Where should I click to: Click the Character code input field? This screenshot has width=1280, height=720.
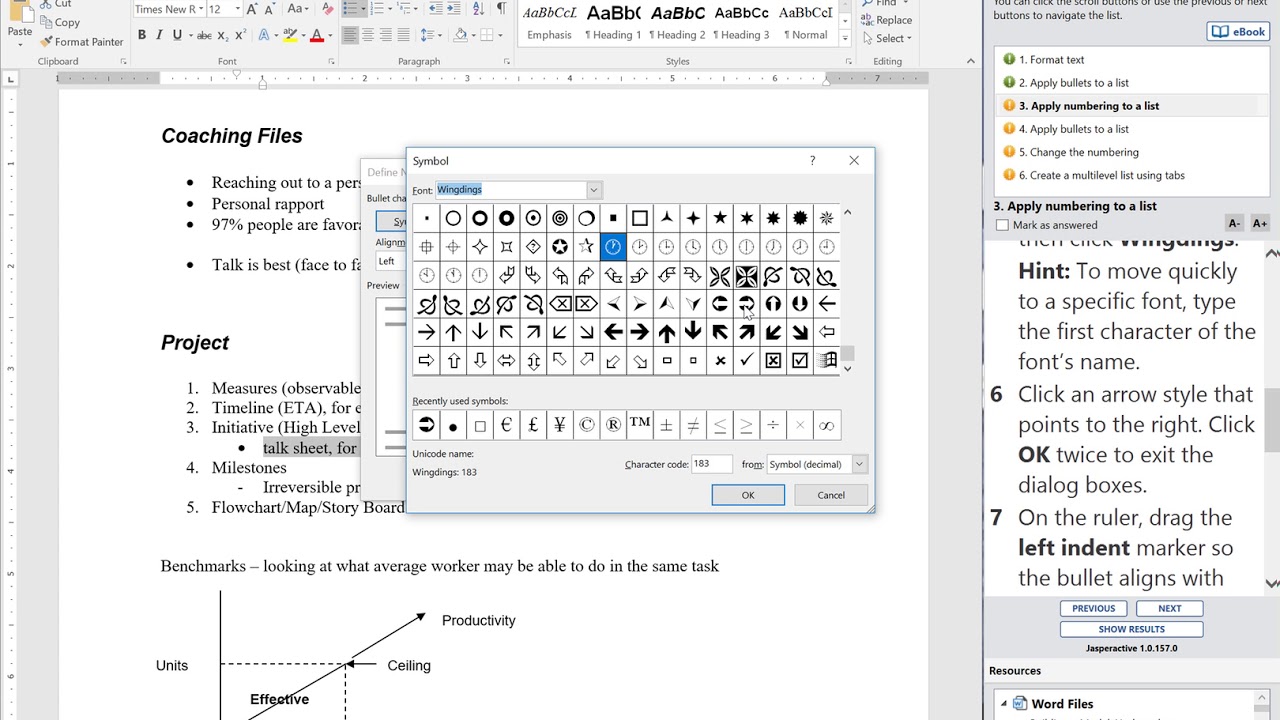[714, 464]
